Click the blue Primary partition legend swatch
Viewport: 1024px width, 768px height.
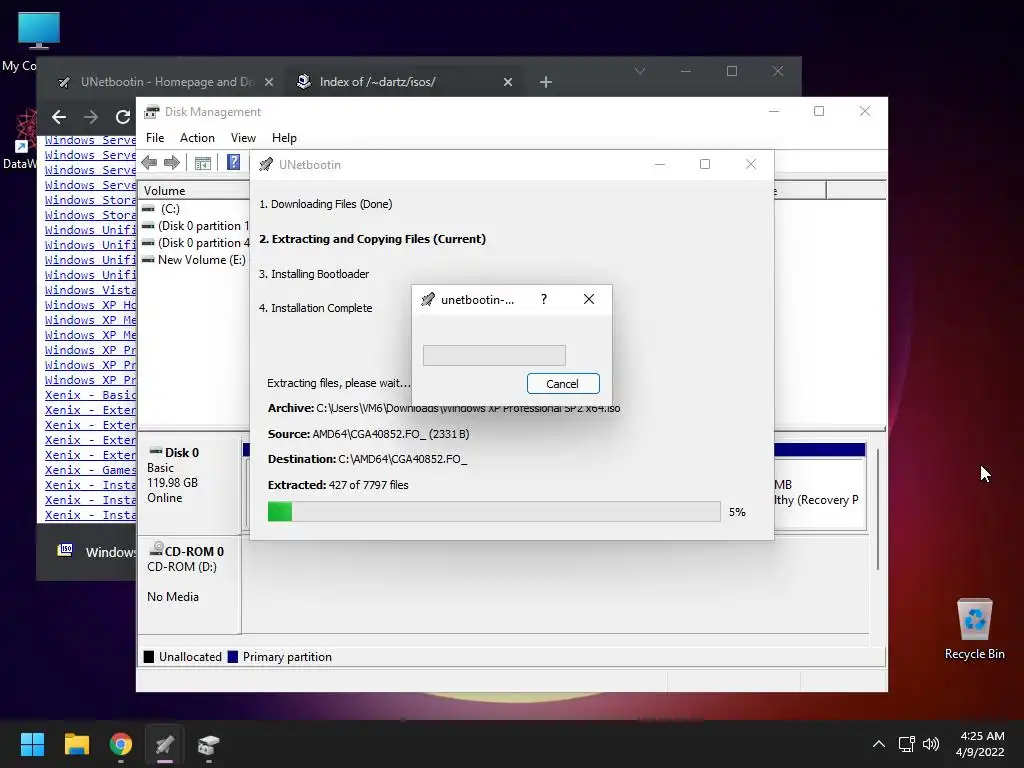[232, 657]
